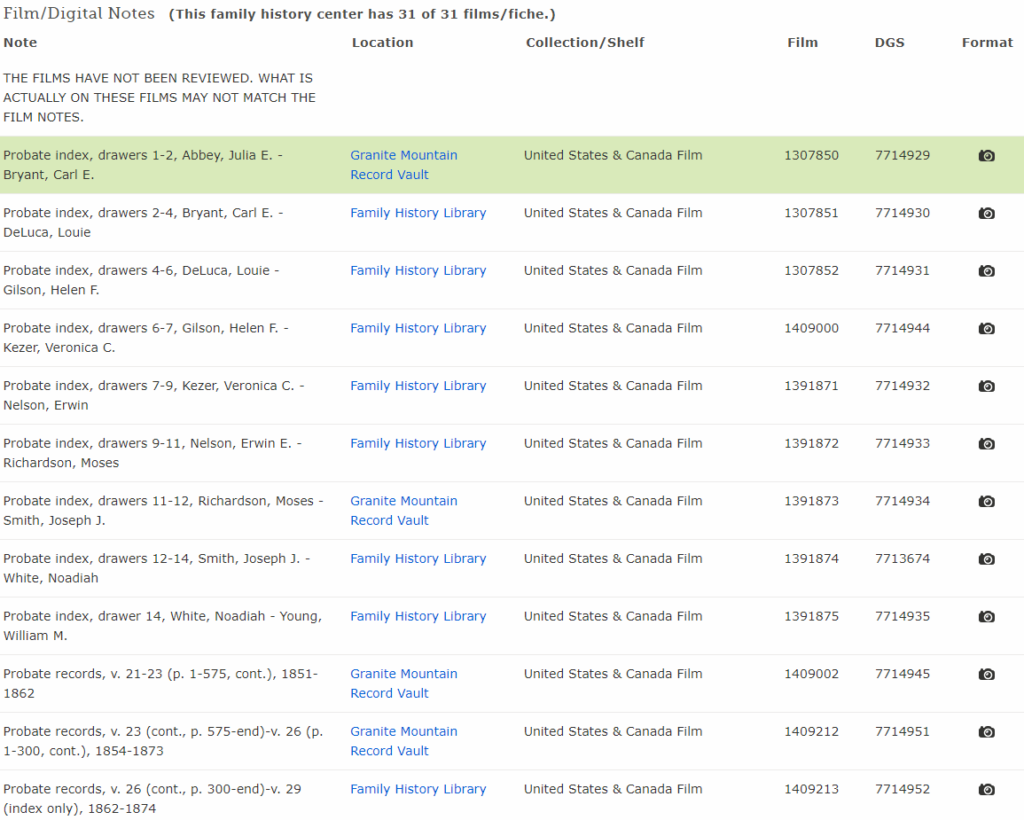The height and width of the screenshot is (820, 1024).
Task: Select note 'Probate index, drawers 1-2, Abbey, Julia E.'
Action: click(143, 165)
